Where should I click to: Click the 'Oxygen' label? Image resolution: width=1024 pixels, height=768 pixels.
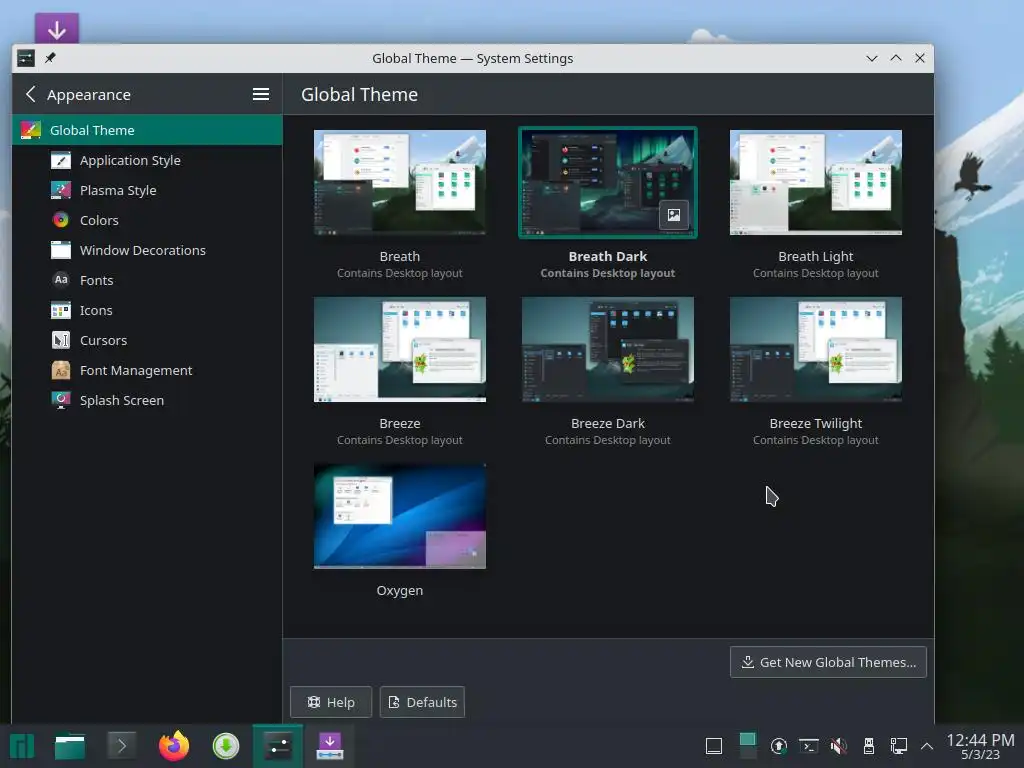pos(400,590)
